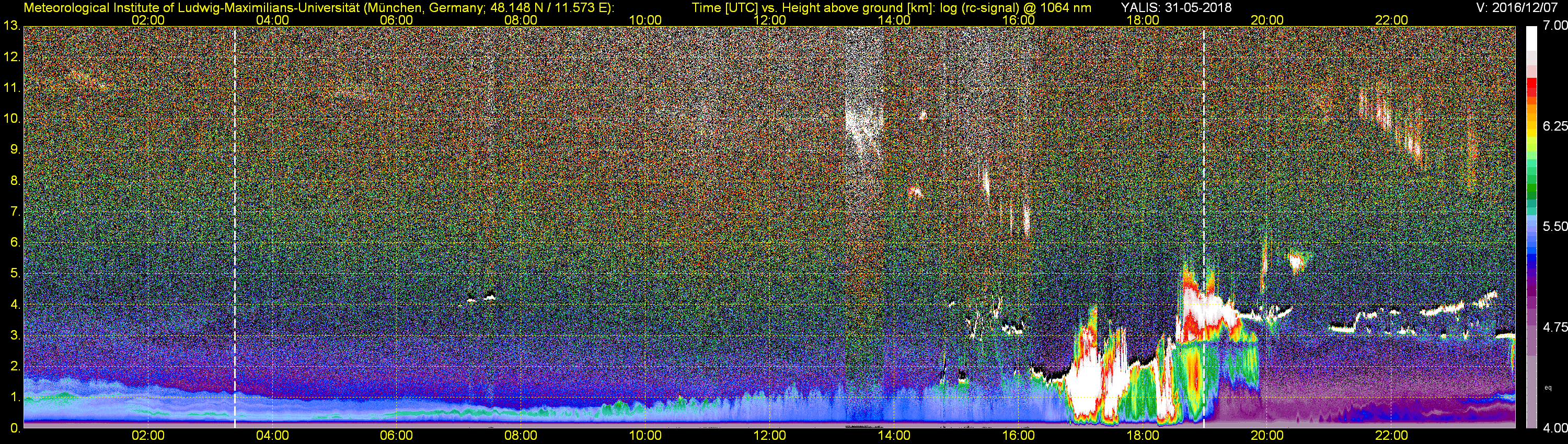Click the '12.' height axis label
The image size is (1568, 444).
coord(11,56)
